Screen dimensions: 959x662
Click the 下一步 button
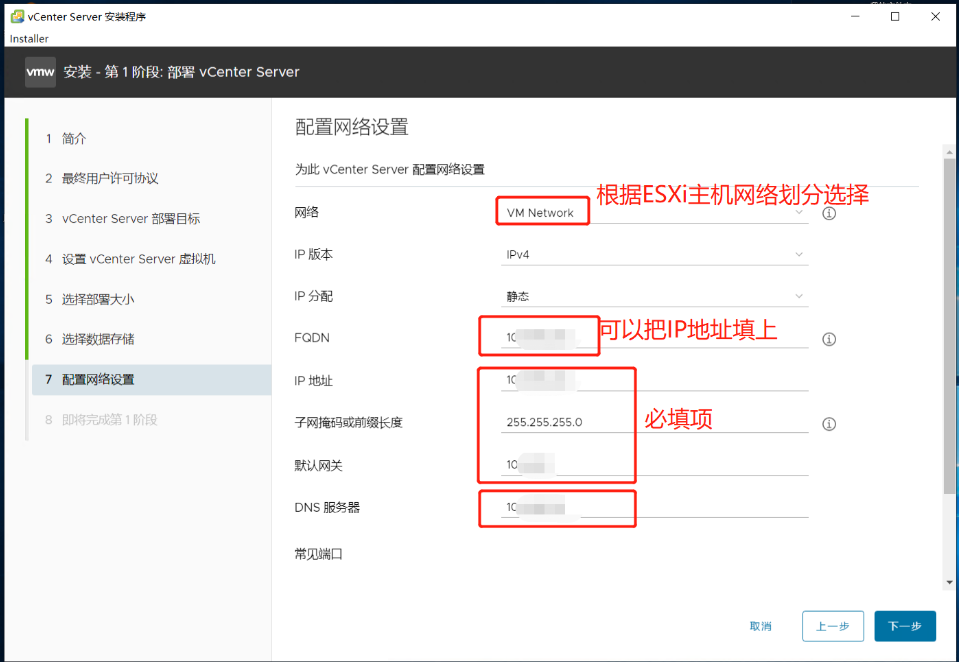coord(905,626)
